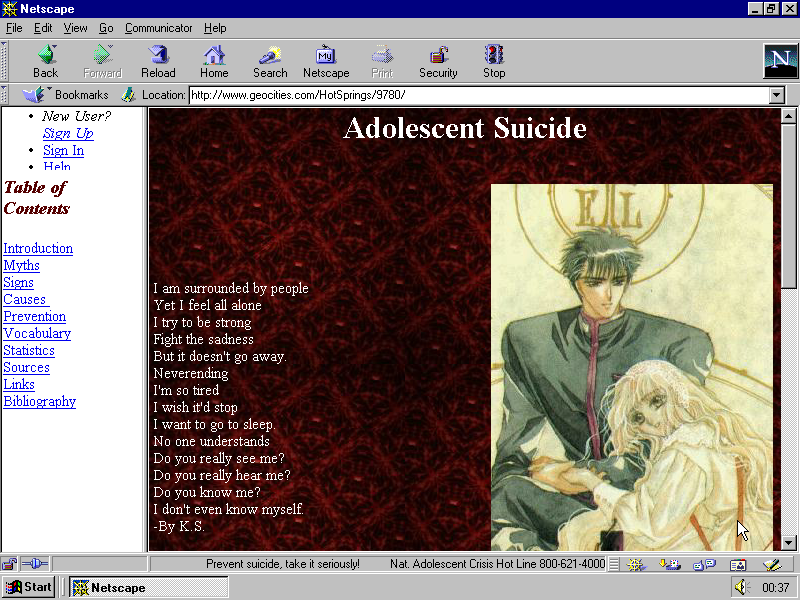Click the anime illustration image
Image resolution: width=800 pixels, height=600 pixels.
pyautogui.click(x=632, y=367)
